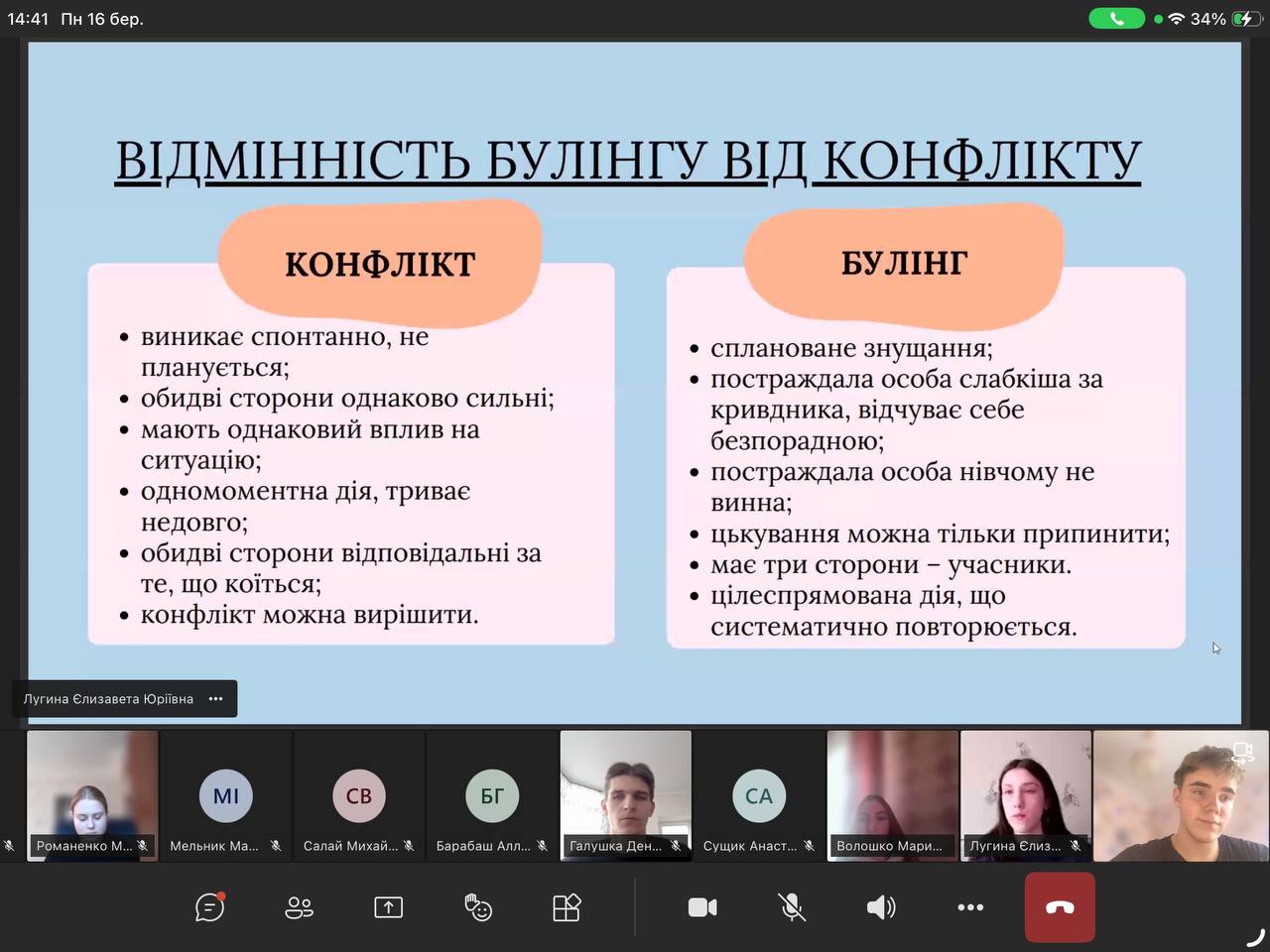Click the camera switch icon on self view
This screenshot has height=952, width=1270.
point(1241,753)
